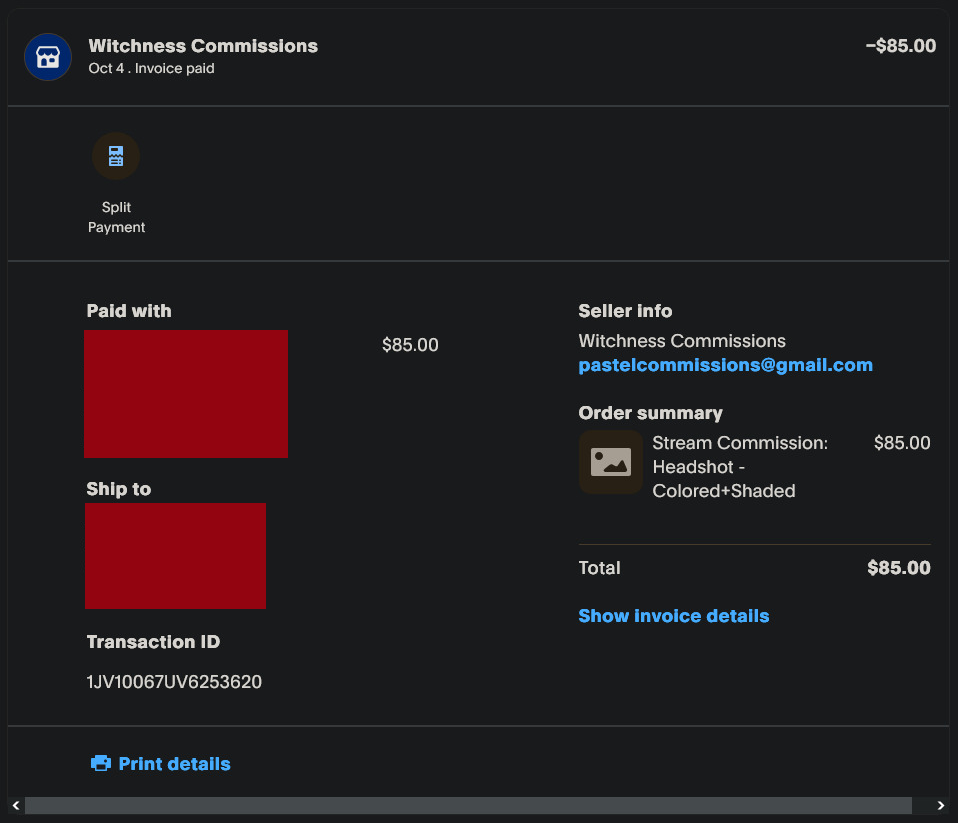This screenshot has height=823, width=958.
Task: Click the merchant storefront icon beside Witchness Commissions
Action: pos(48,57)
